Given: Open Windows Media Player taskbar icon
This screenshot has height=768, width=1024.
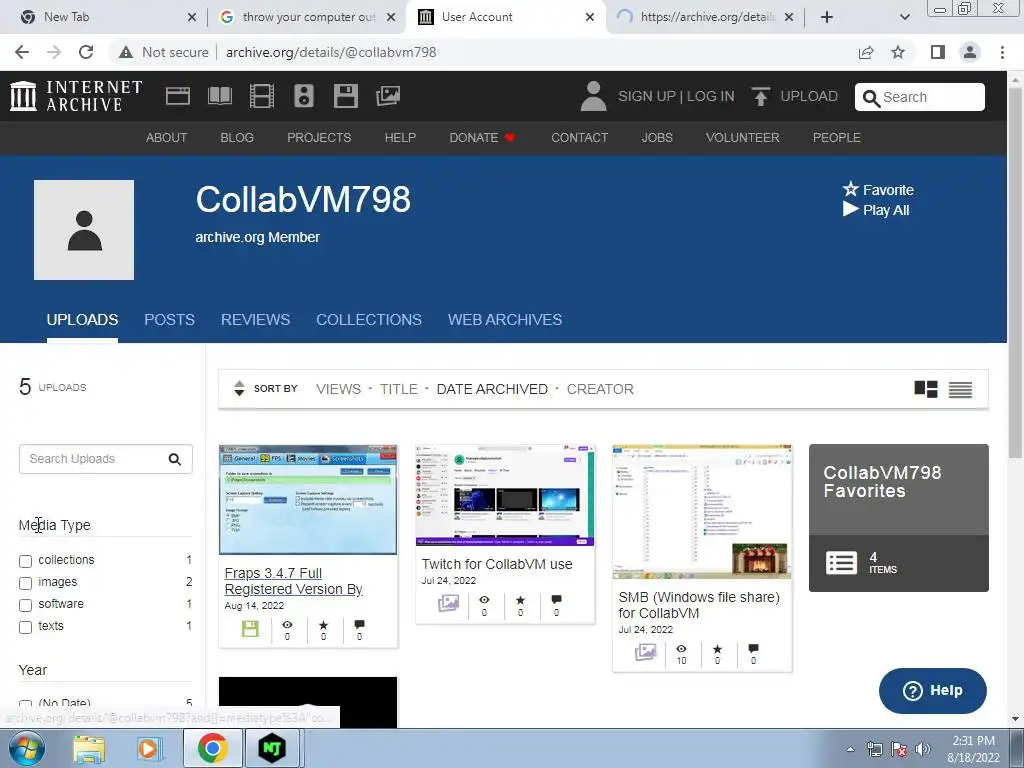Looking at the screenshot, I should (x=150, y=749).
